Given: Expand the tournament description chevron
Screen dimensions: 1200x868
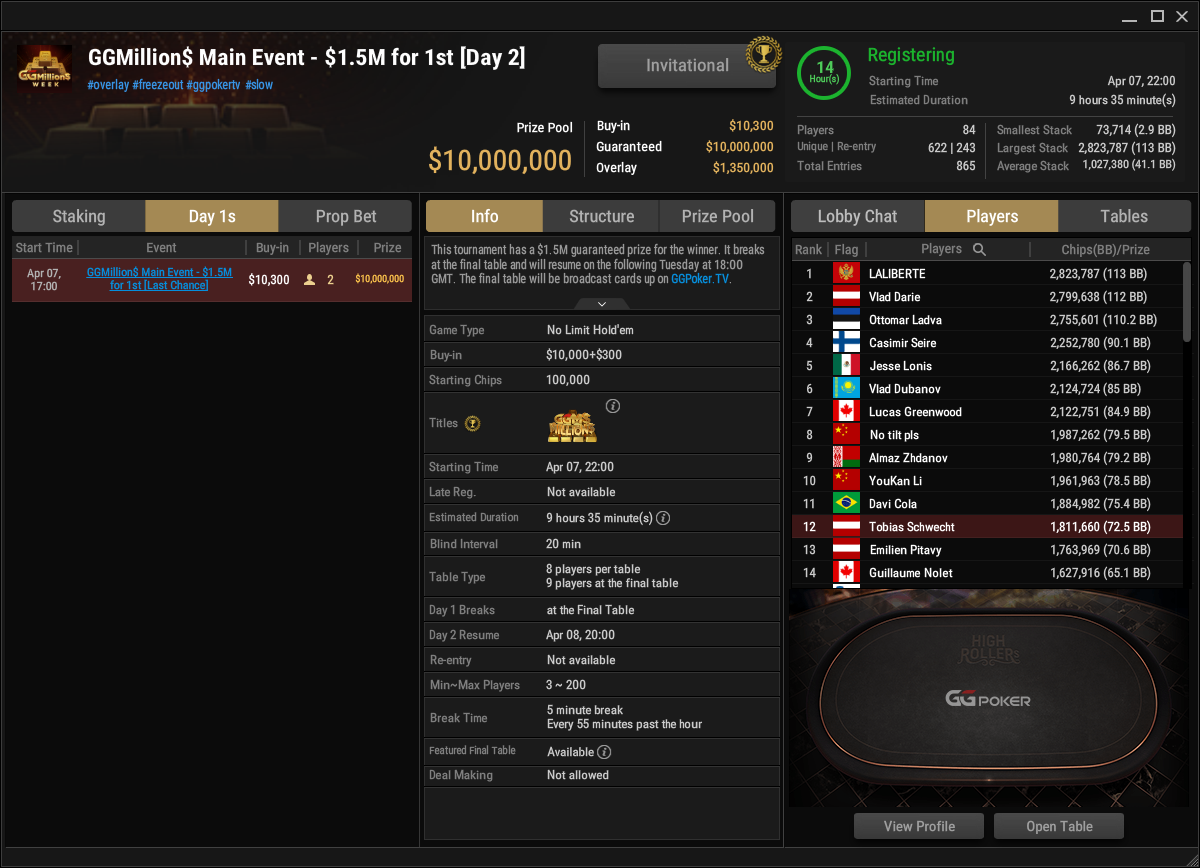Looking at the screenshot, I should (601, 303).
